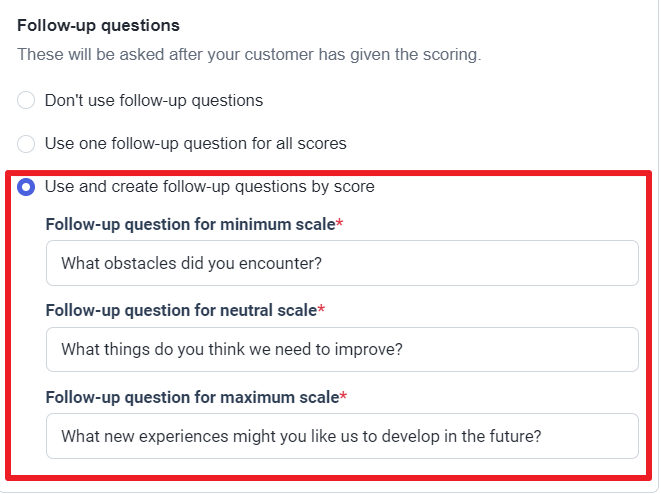Click the red asterisk beside maximum scale label
This screenshot has height=494, width=661.
(343, 396)
